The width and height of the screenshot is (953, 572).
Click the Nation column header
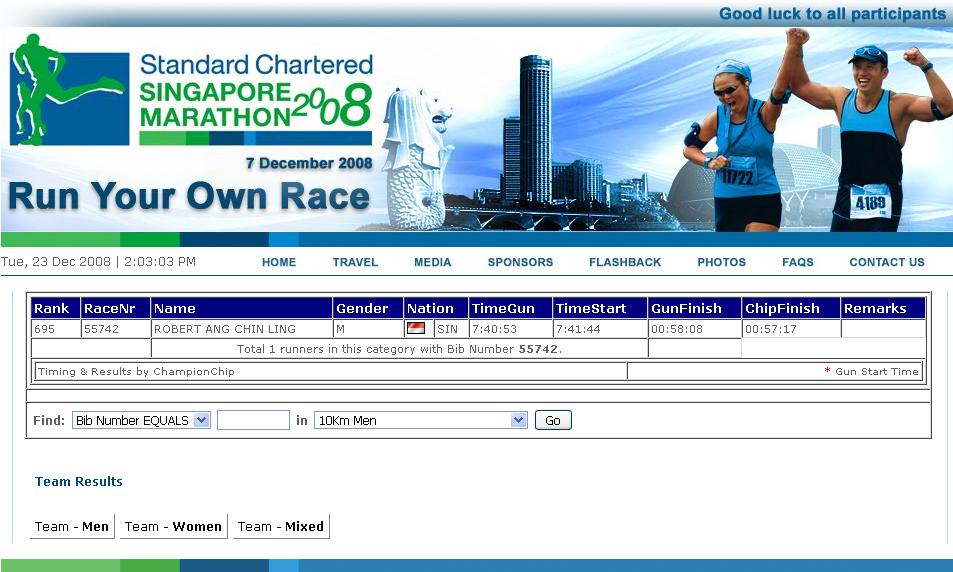[436, 308]
